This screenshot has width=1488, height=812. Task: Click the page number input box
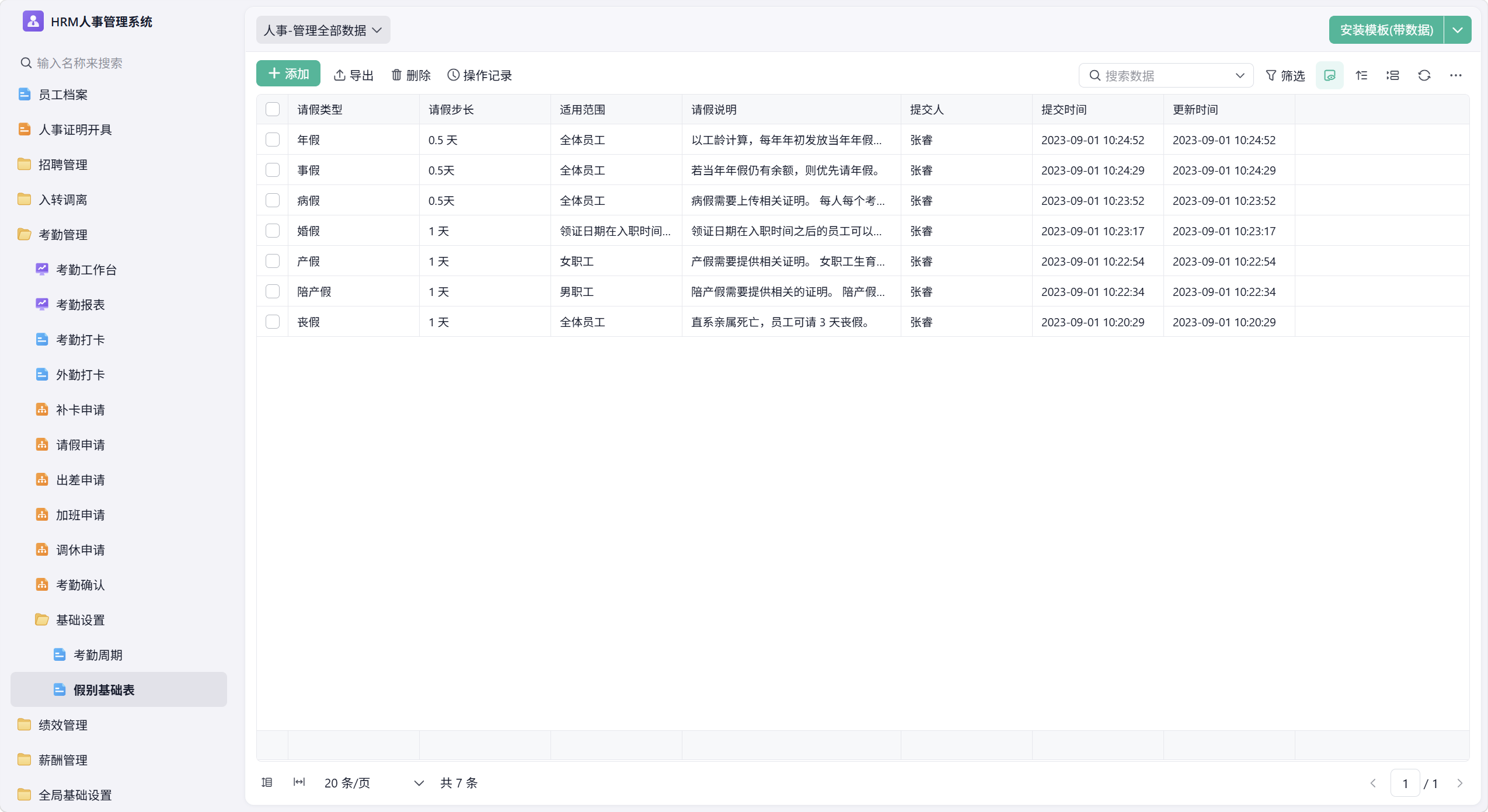(1405, 783)
